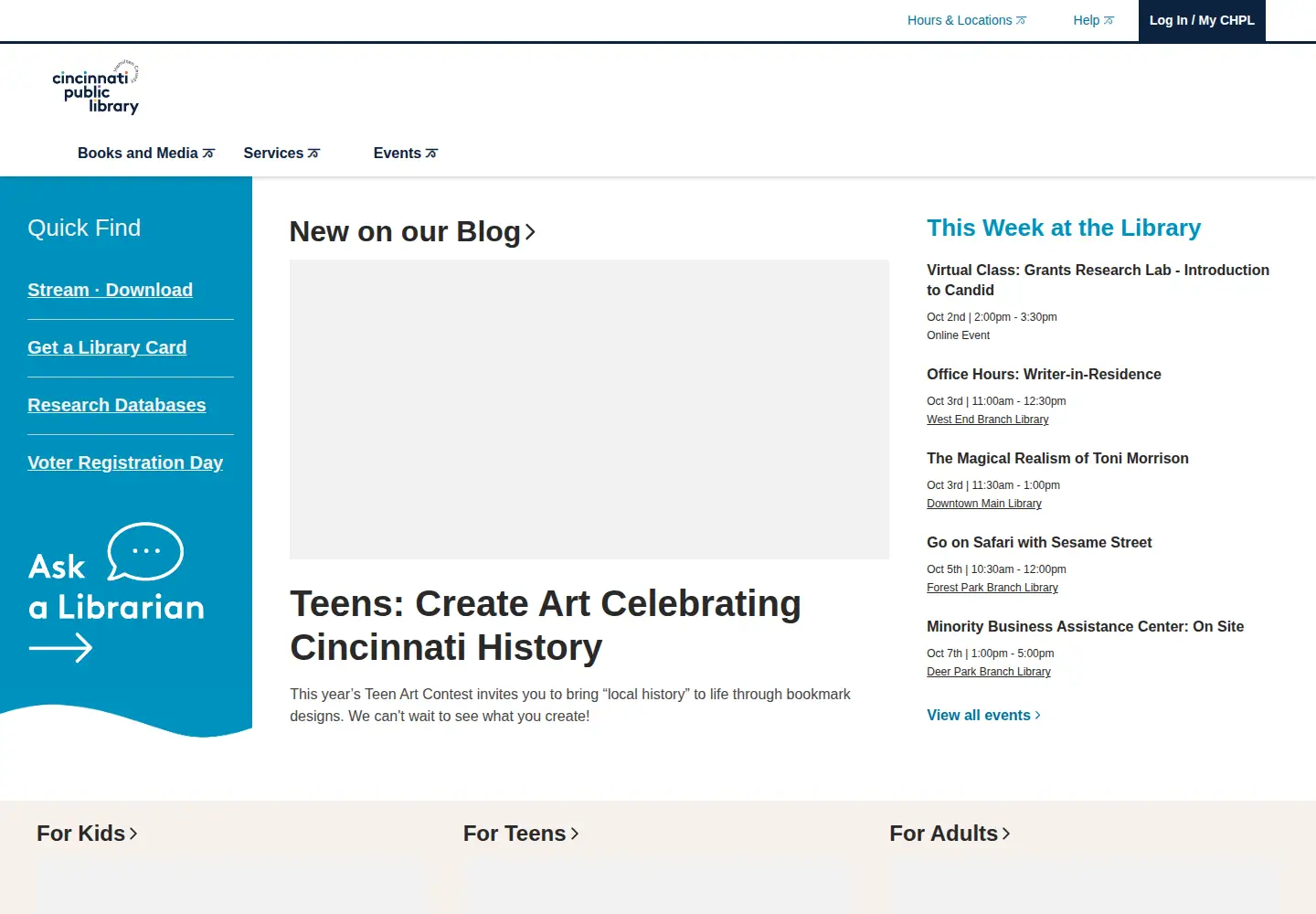Screen dimensions: 1316x914
Task: Click View all events
Action: [x=983, y=715]
